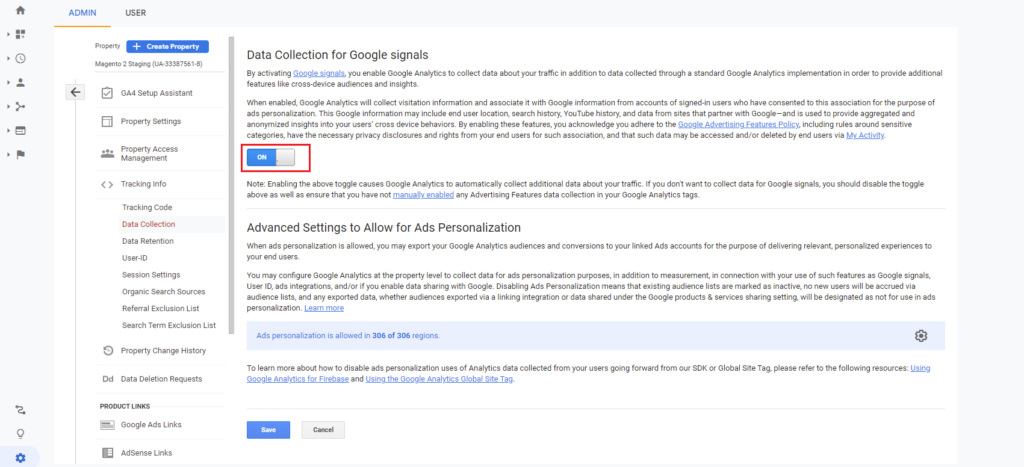This screenshot has height=467, width=1024.
Task: Open Audience person icon in left rail
Action: click(x=20, y=82)
